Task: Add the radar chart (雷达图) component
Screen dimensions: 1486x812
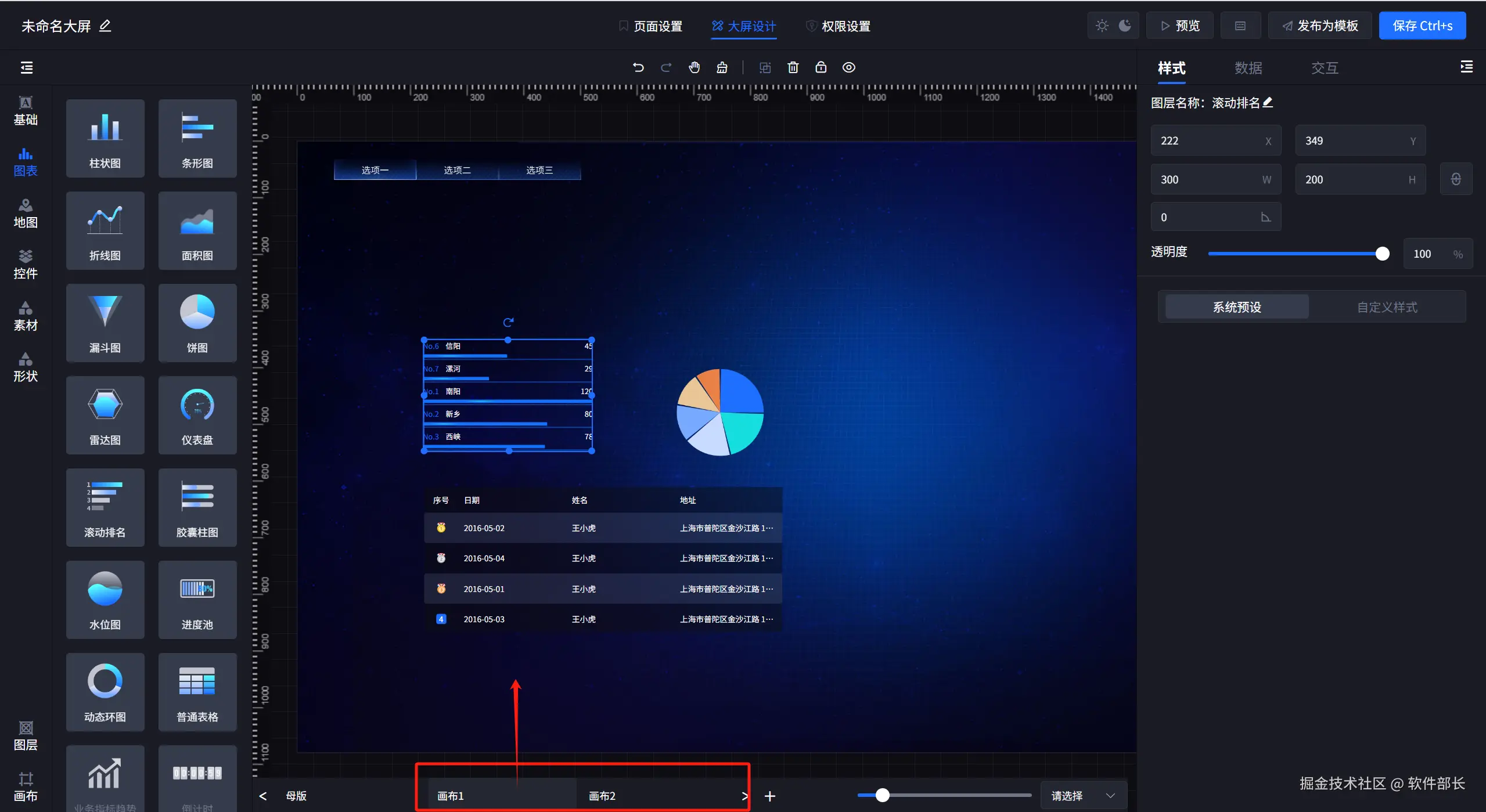Action: pos(105,415)
